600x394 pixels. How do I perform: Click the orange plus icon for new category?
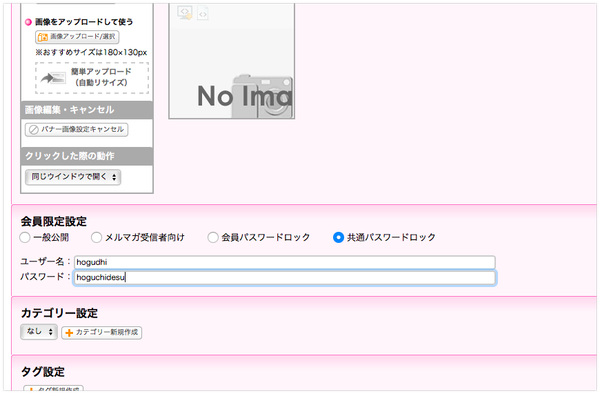coord(69,333)
